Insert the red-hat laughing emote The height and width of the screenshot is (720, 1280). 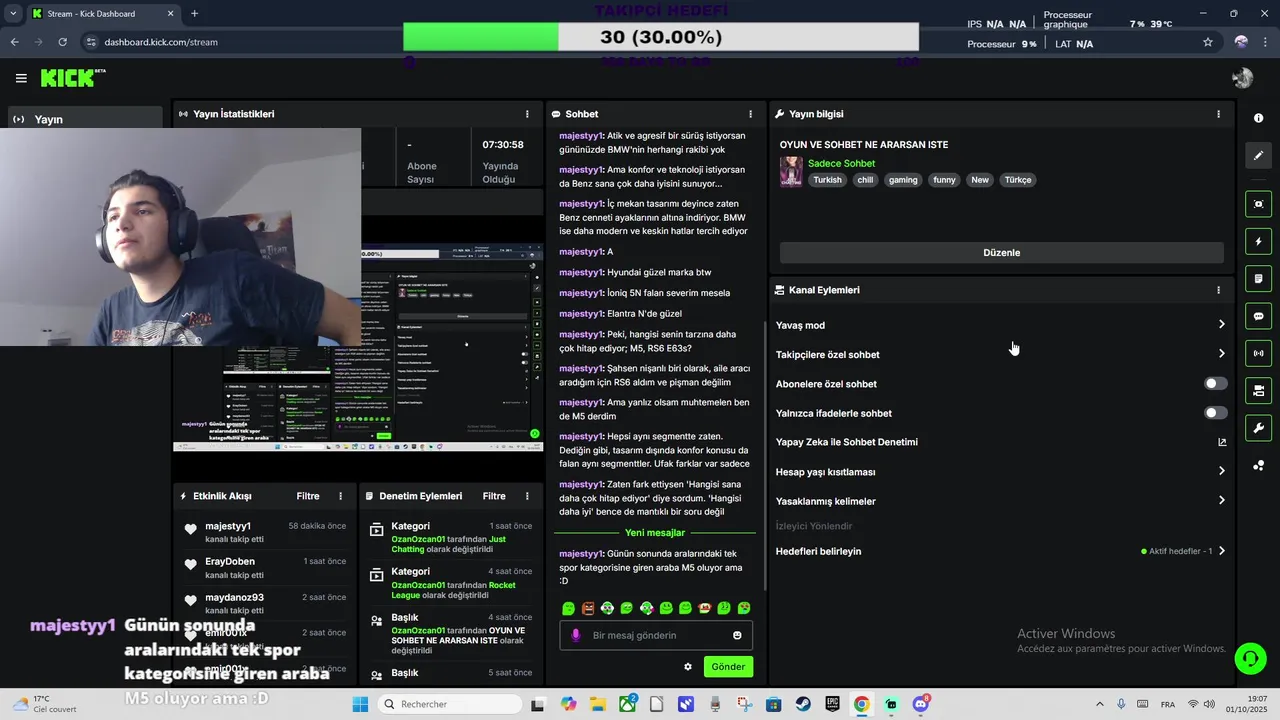coord(705,608)
